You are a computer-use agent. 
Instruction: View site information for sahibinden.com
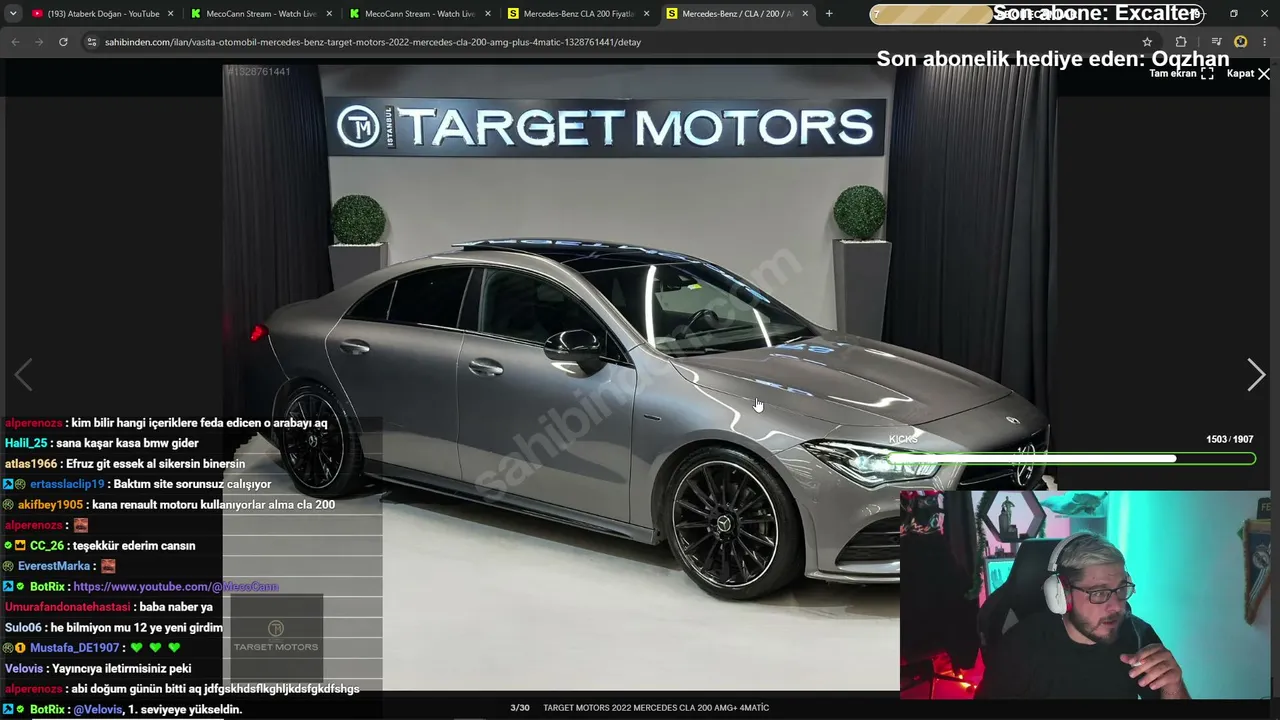tap(92, 42)
